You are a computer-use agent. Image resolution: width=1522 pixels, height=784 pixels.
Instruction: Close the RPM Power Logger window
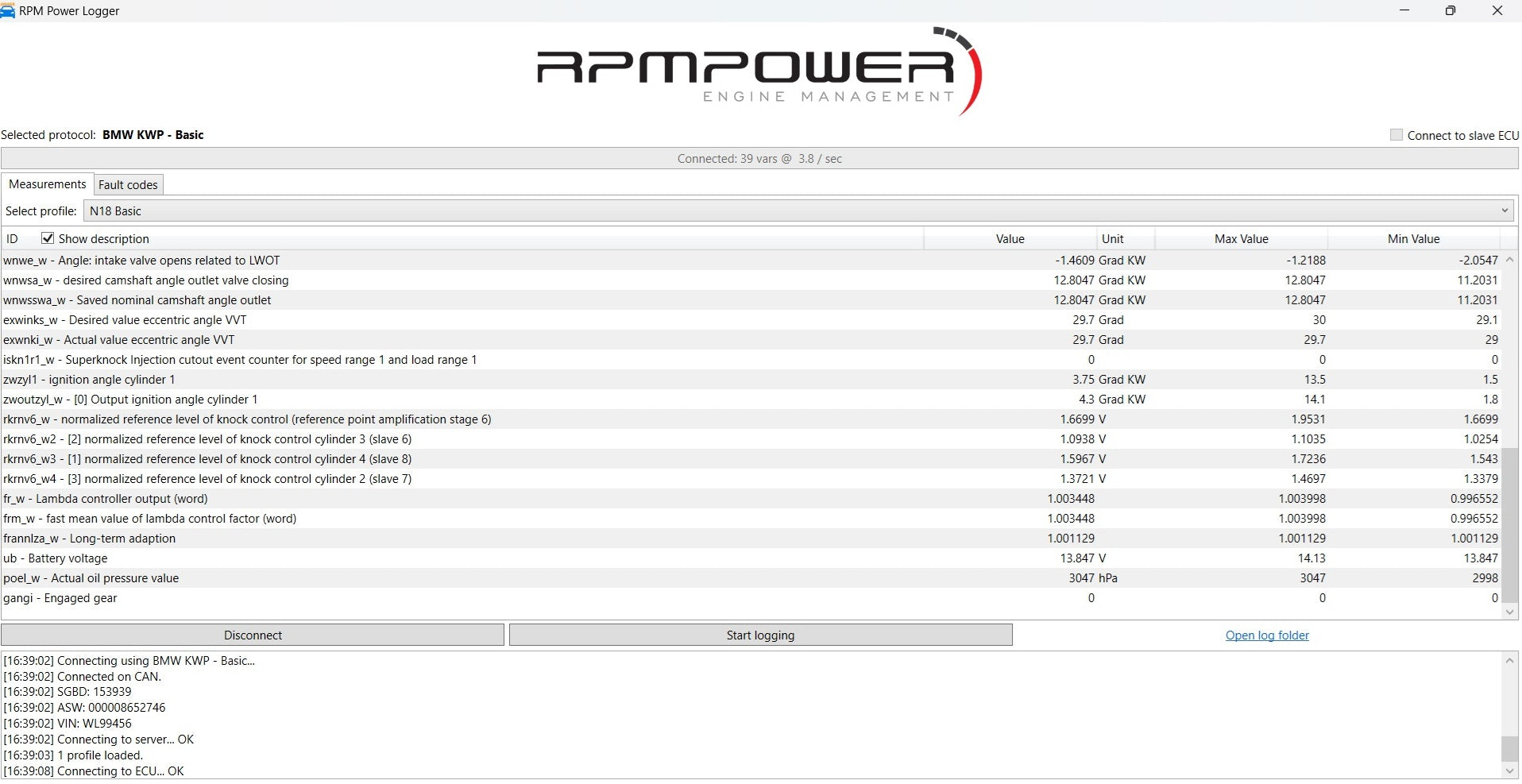click(1497, 11)
